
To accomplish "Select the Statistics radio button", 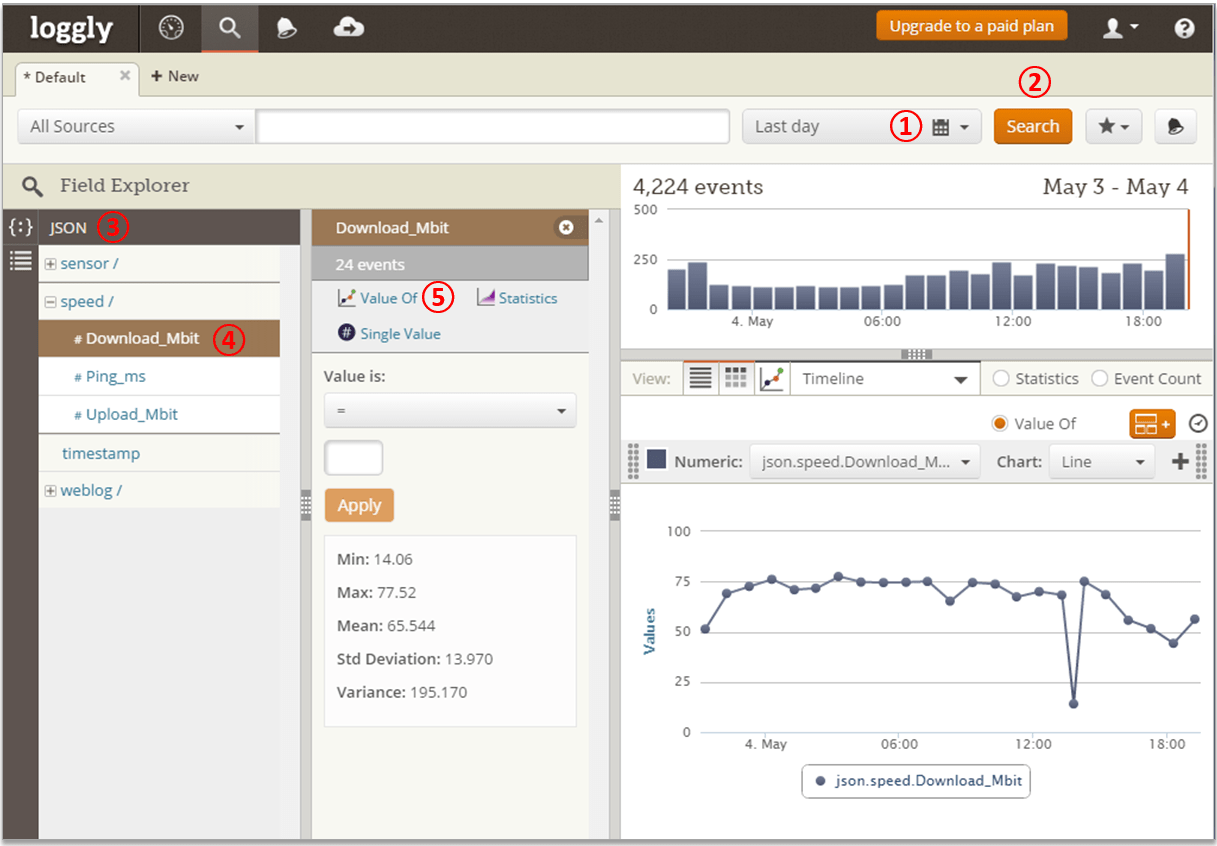I will click(1000, 379).
